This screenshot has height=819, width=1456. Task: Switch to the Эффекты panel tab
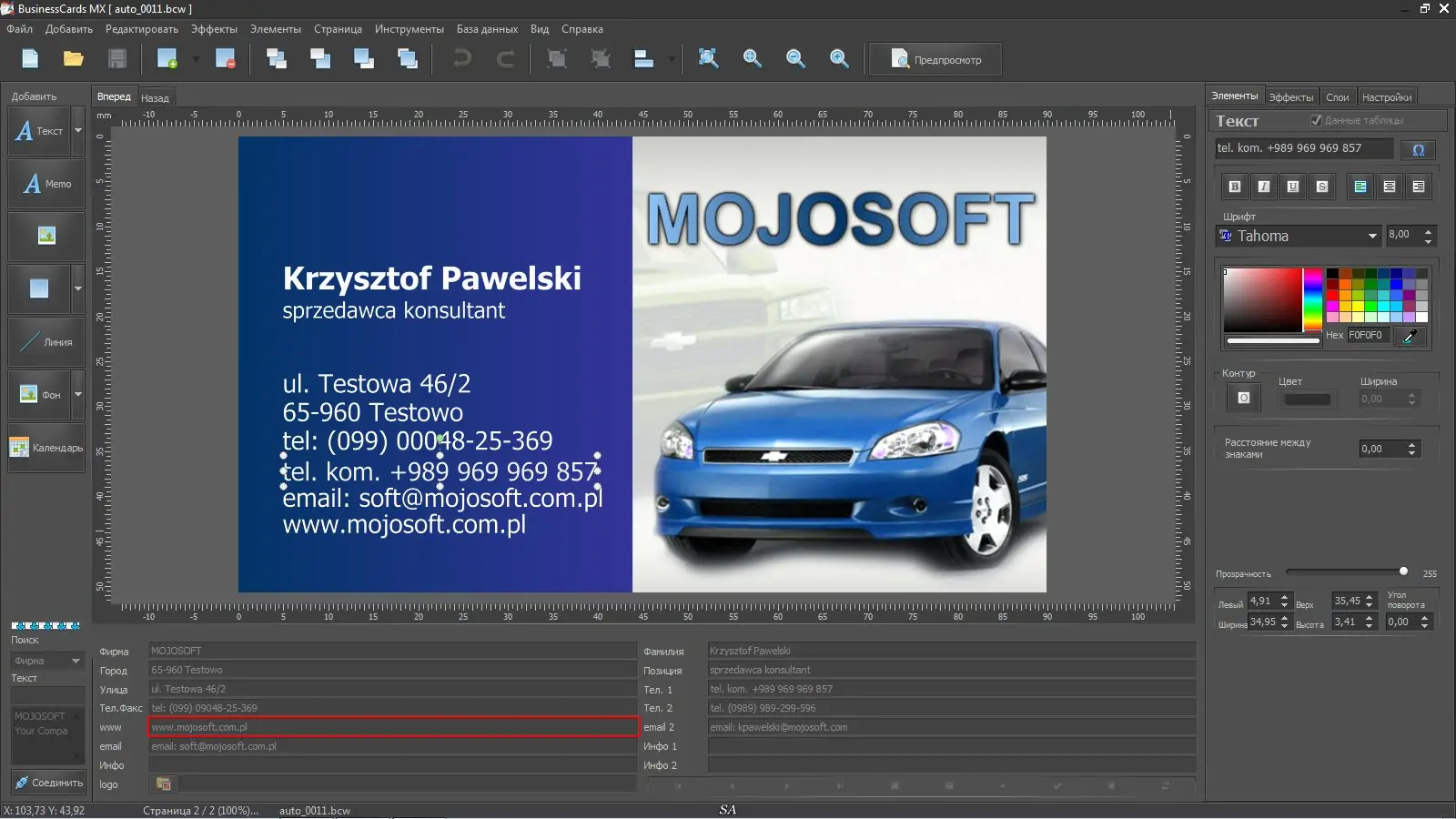point(1290,97)
